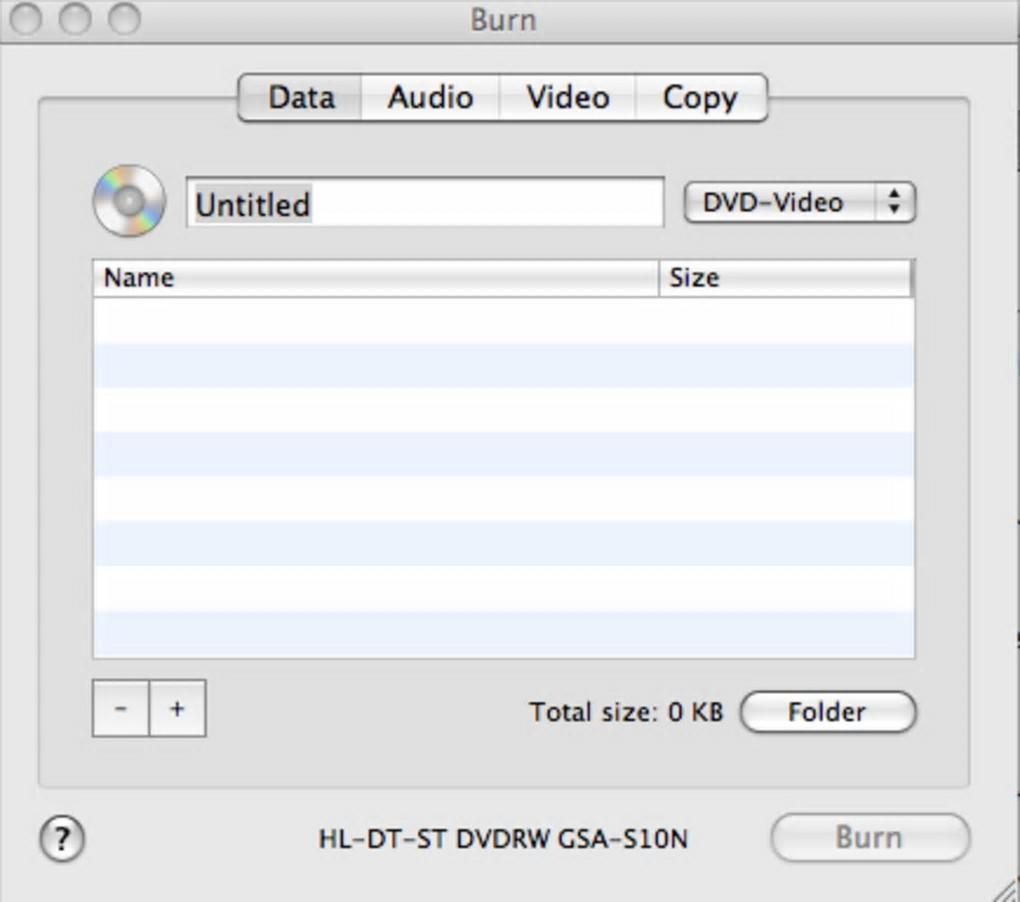Sort files by the Size column header
The image size is (1020, 902).
(x=785, y=278)
